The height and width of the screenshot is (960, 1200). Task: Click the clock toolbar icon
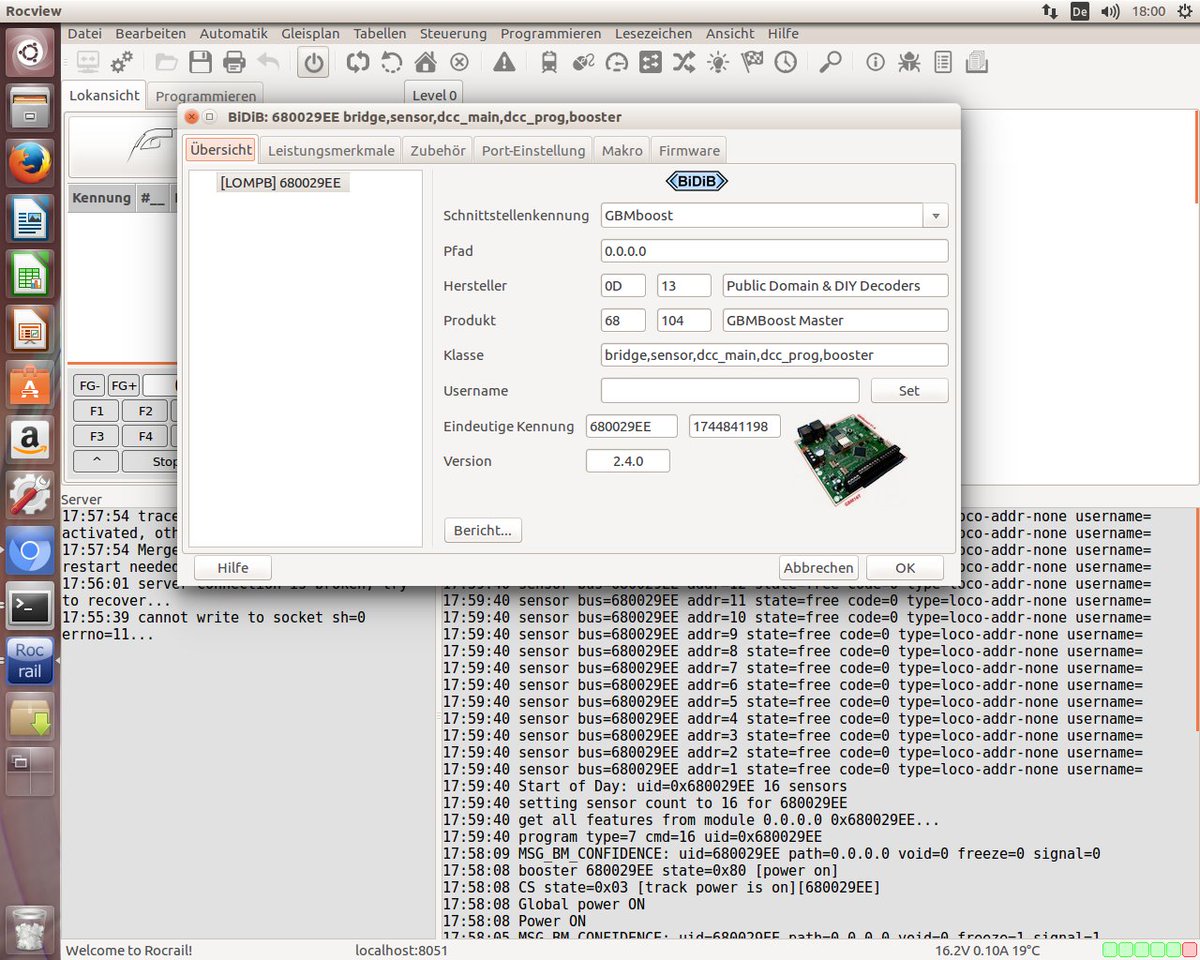(785, 63)
